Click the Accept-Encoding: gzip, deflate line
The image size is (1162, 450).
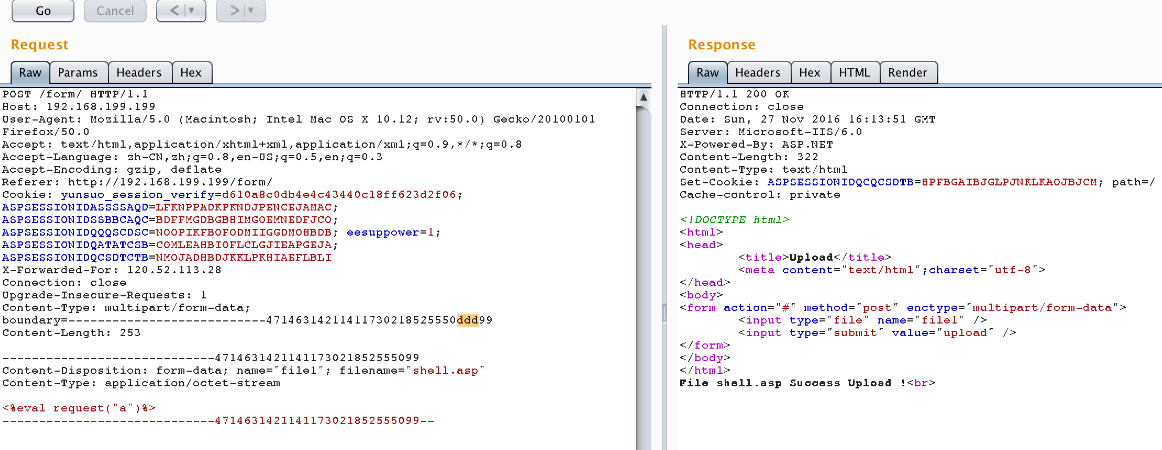tap(112, 170)
